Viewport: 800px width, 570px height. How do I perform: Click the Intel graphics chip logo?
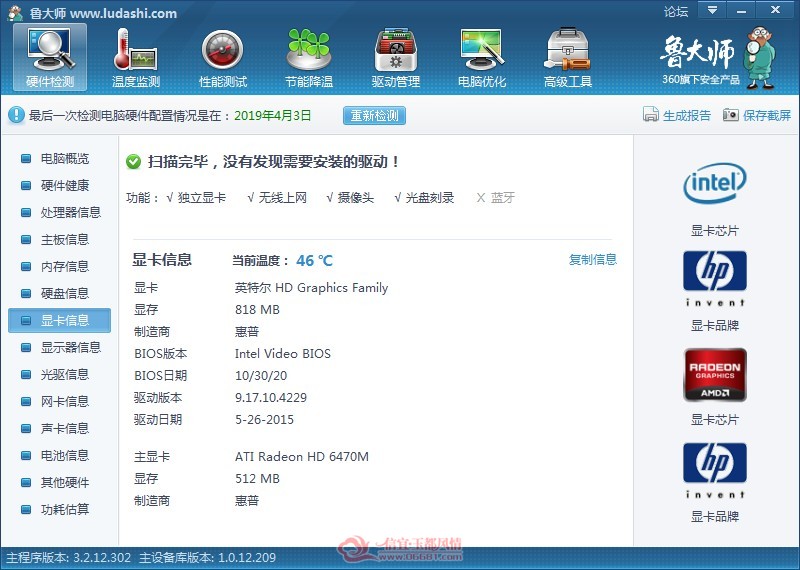[715, 183]
